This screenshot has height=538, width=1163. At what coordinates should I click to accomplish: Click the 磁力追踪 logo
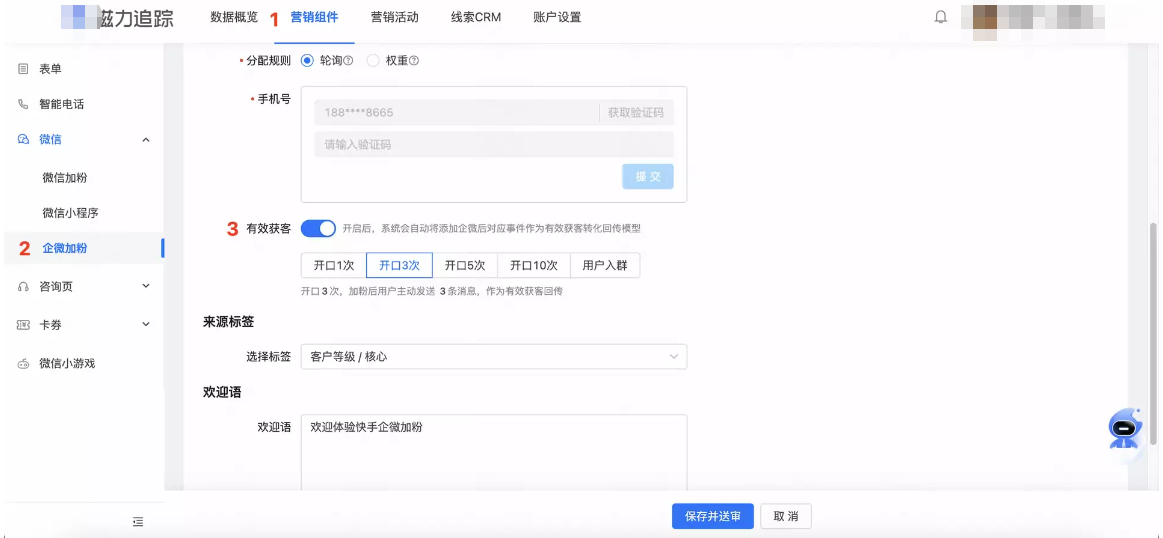click(117, 19)
